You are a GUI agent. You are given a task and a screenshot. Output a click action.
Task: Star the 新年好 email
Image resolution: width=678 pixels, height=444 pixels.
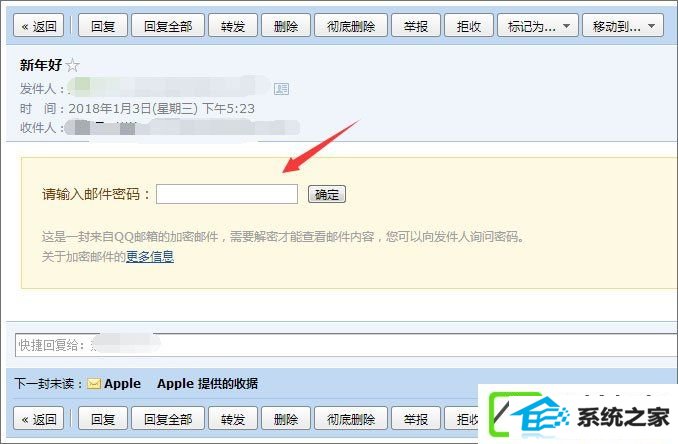click(73, 65)
